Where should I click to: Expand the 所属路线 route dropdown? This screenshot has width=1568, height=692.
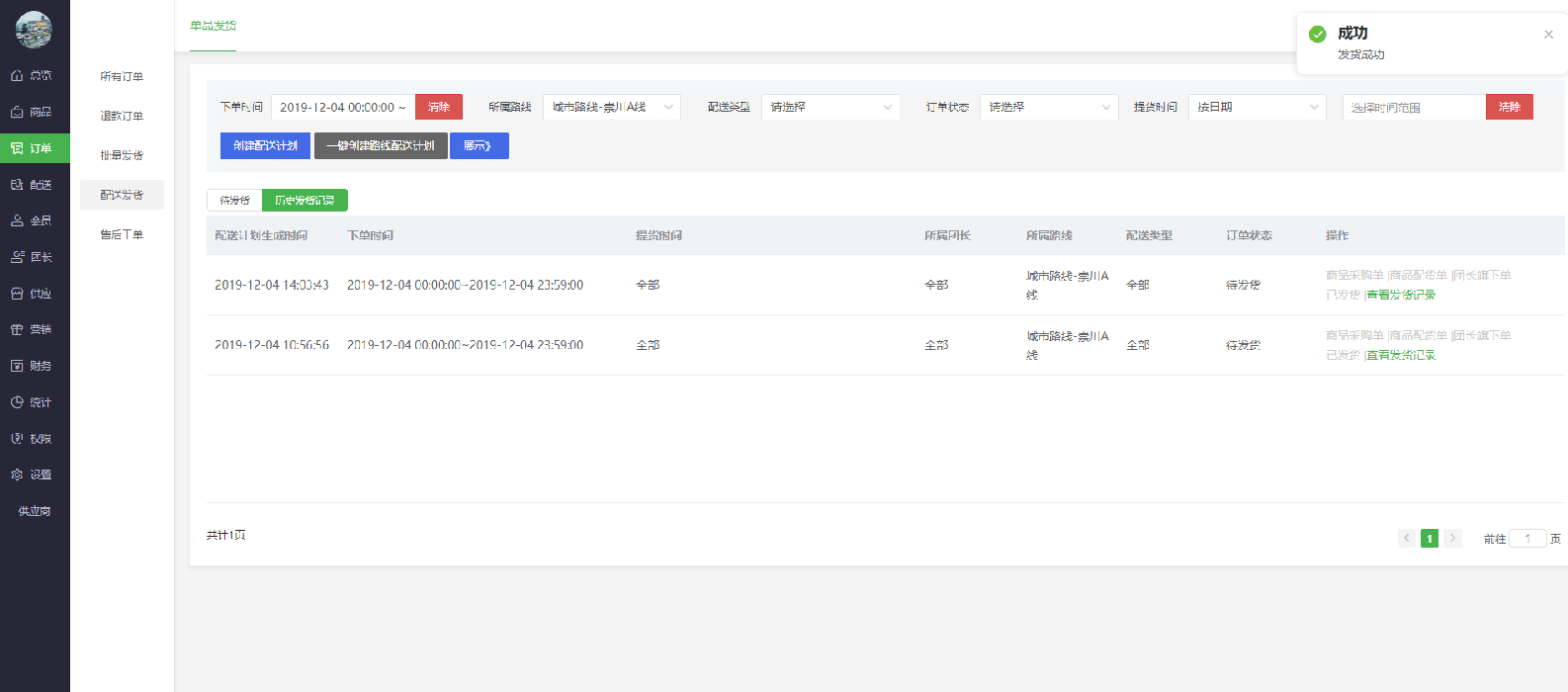(x=611, y=107)
